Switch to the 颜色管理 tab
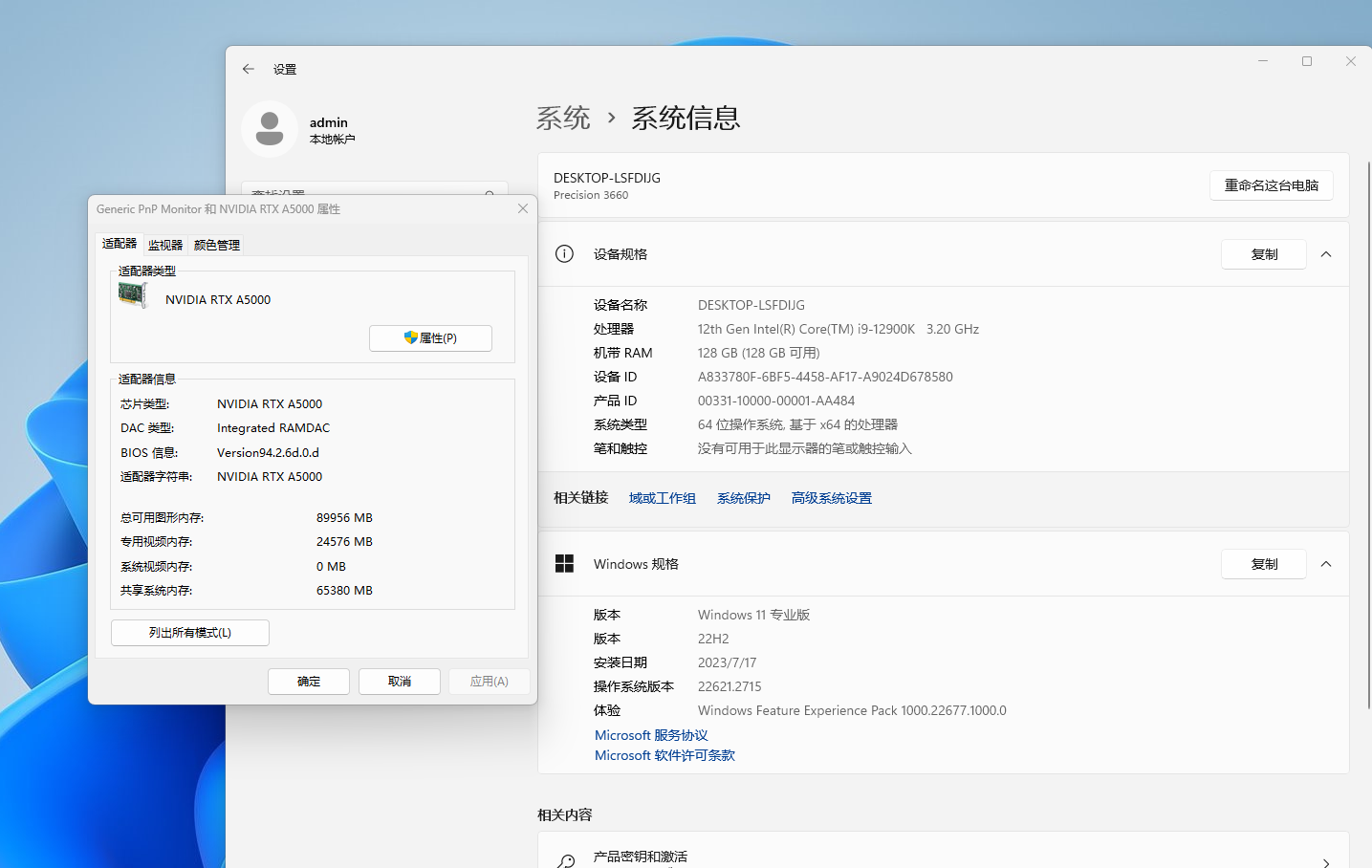The height and width of the screenshot is (868, 1372). (x=217, y=246)
